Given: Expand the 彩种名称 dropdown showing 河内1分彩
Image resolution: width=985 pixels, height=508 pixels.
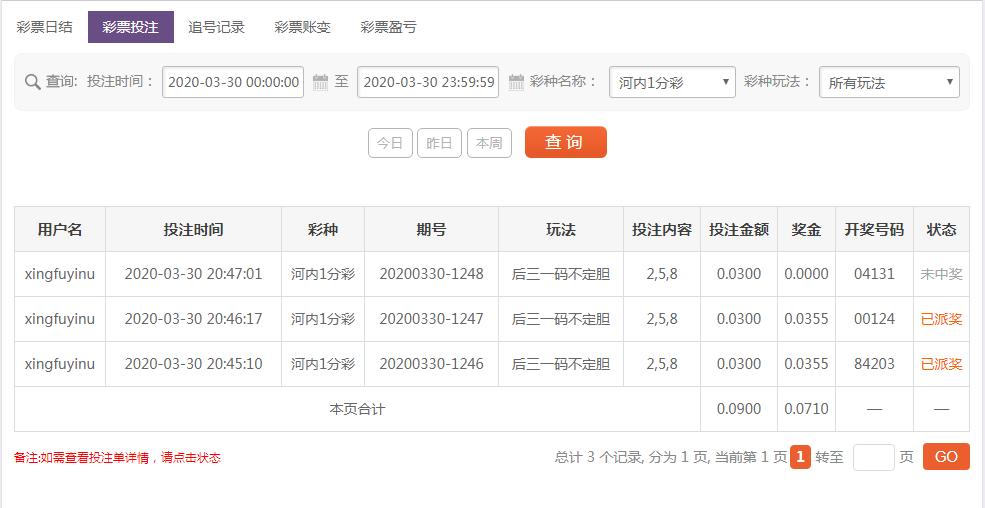Looking at the screenshot, I should click(x=672, y=82).
